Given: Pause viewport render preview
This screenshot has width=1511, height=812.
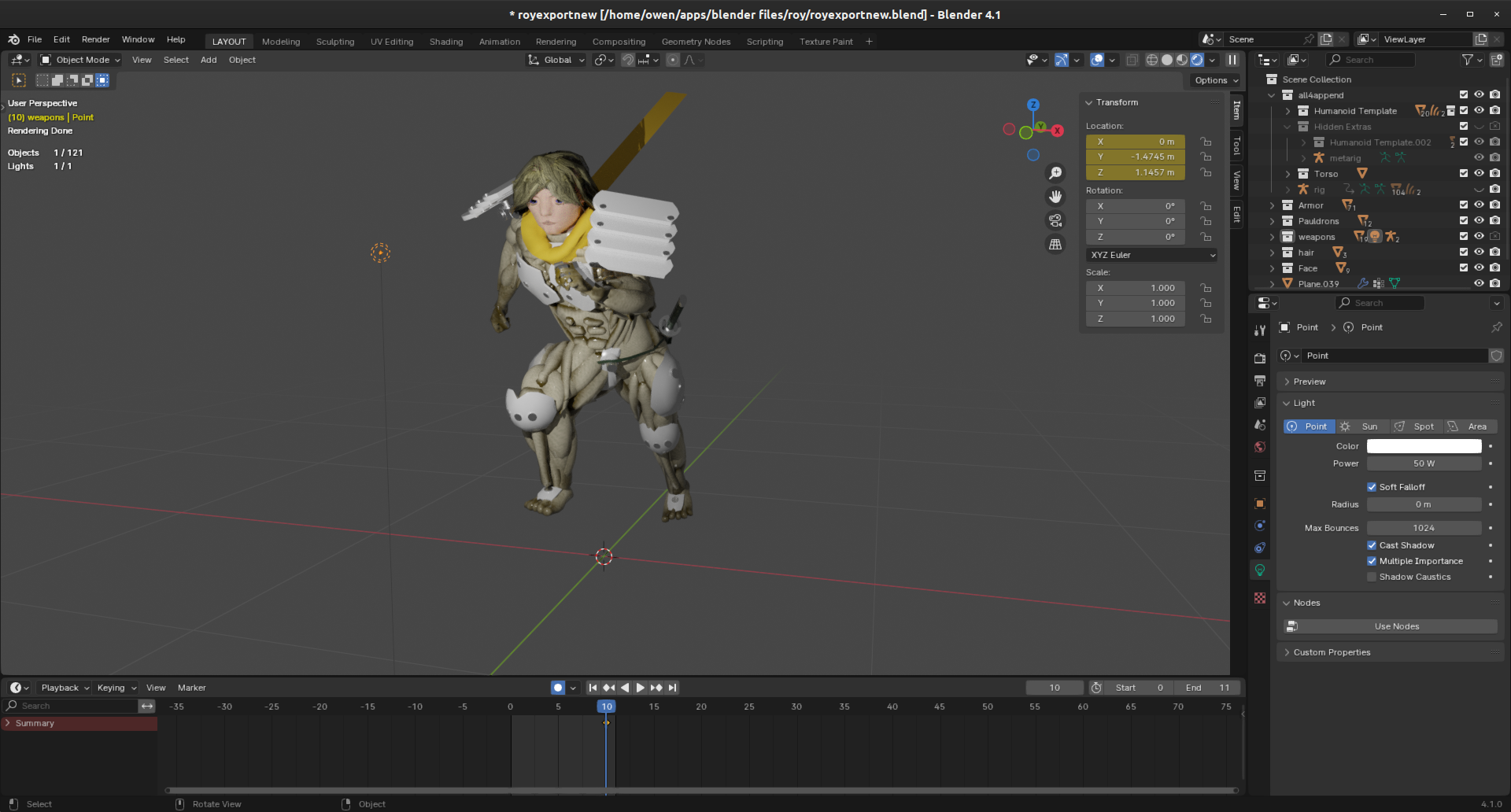Looking at the screenshot, I should [1232, 60].
